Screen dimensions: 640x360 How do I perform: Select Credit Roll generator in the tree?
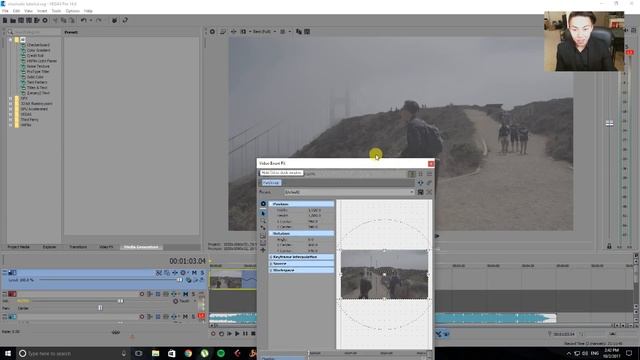tap(35, 56)
